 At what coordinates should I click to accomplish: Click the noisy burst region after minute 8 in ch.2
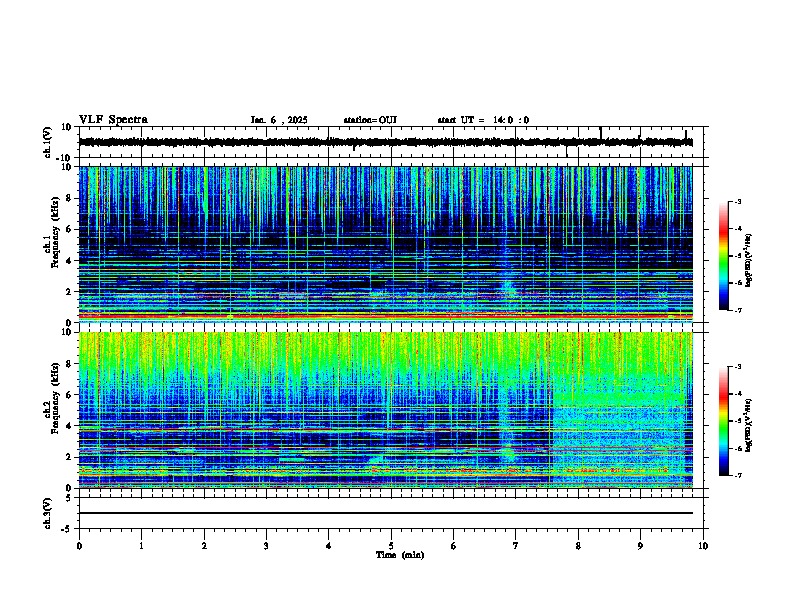(619, 429)
